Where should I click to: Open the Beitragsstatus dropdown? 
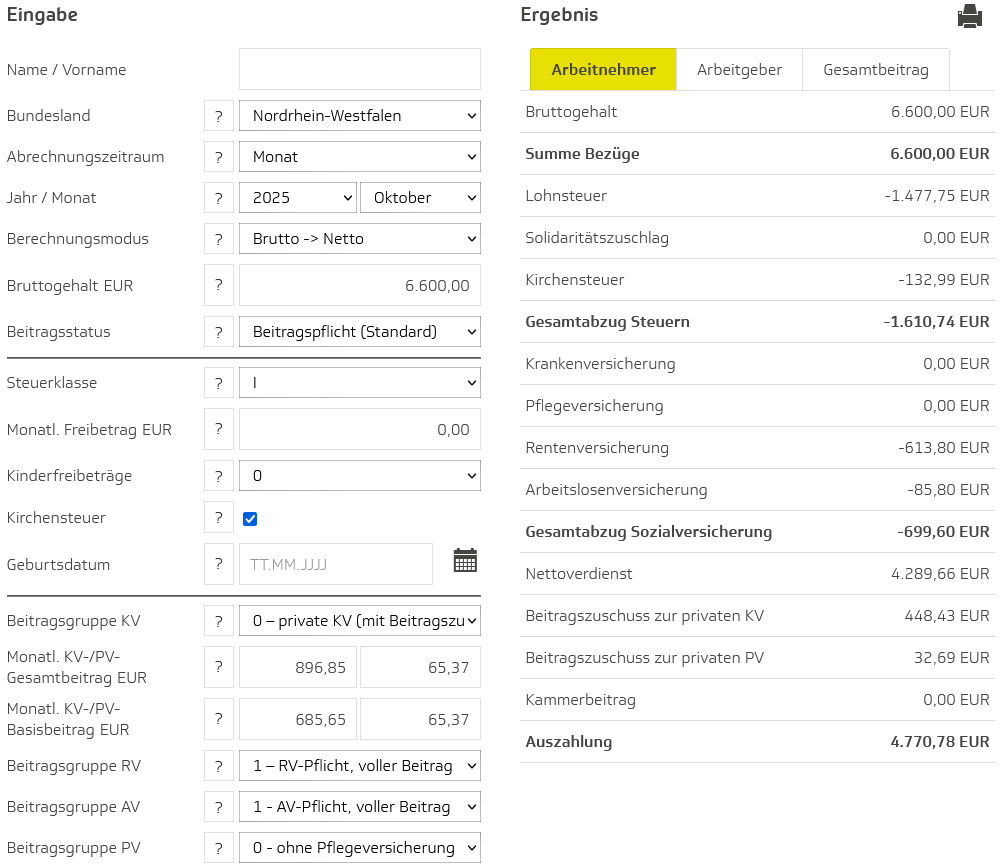(x=359, y=332)
